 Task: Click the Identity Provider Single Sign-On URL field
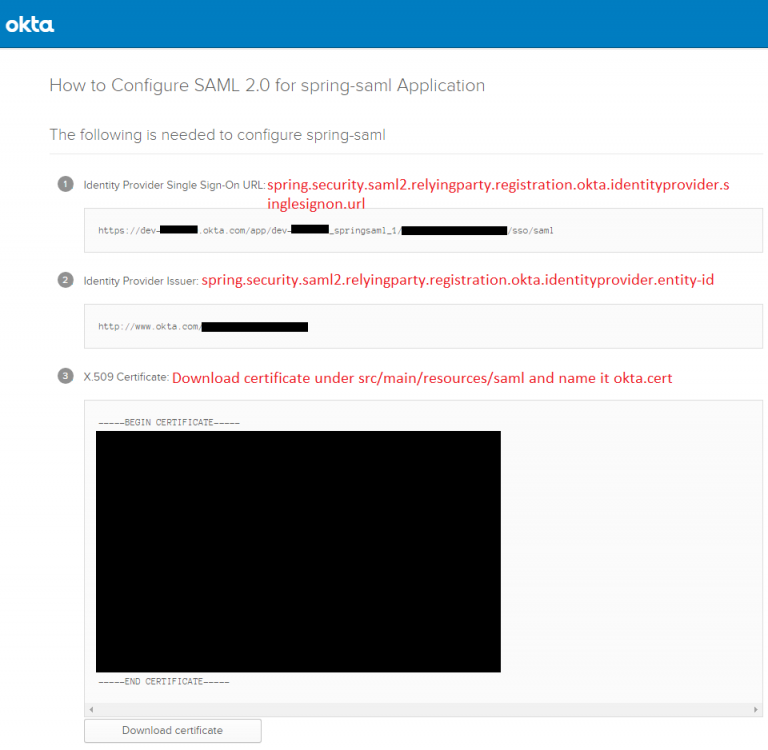[x=423, y=230]
